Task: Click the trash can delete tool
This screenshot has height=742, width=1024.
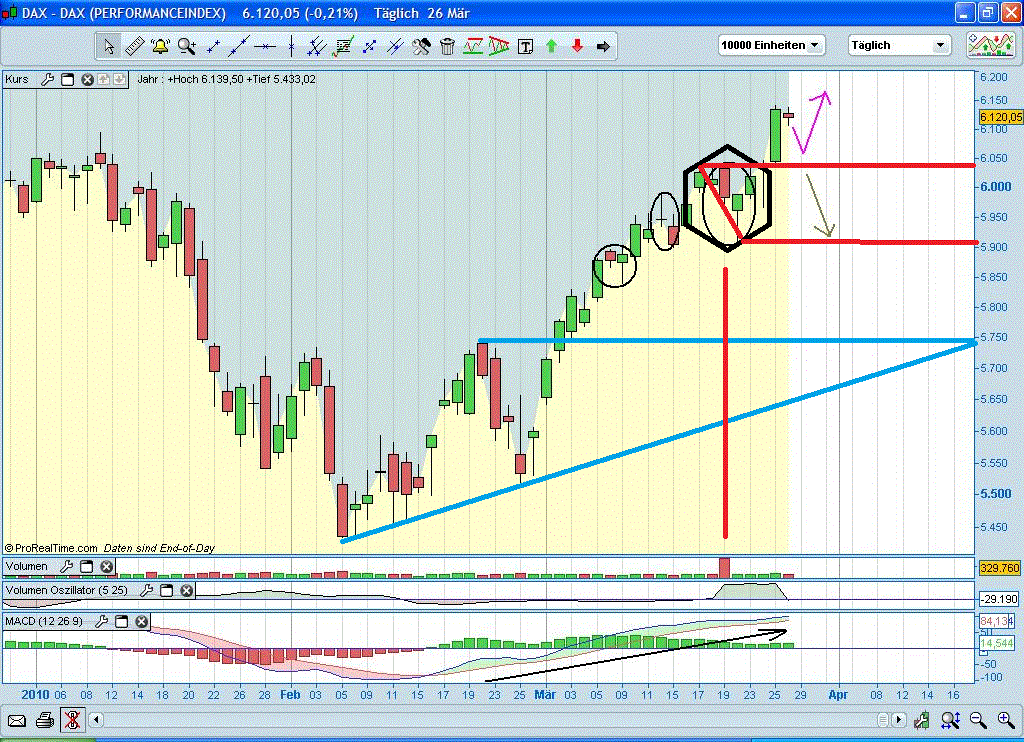Action: pos(447,46)
